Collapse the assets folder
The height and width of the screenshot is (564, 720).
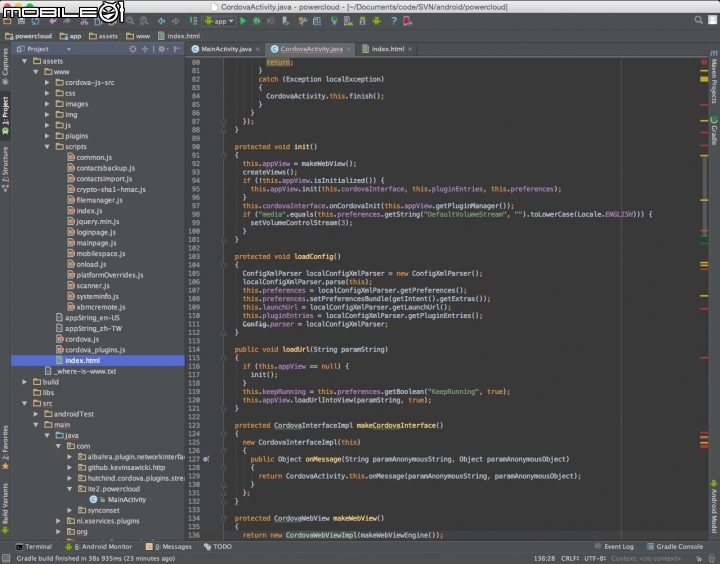tap(24, 61)
